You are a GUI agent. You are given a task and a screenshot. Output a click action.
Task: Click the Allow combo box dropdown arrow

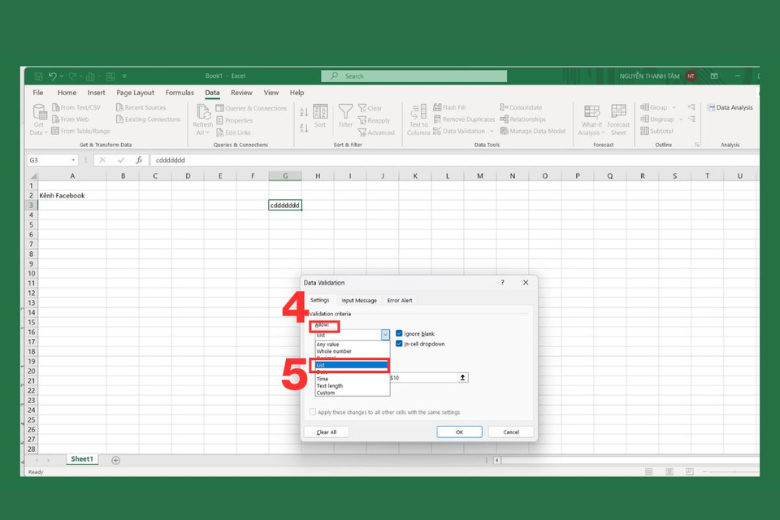[x=385, y=335]
